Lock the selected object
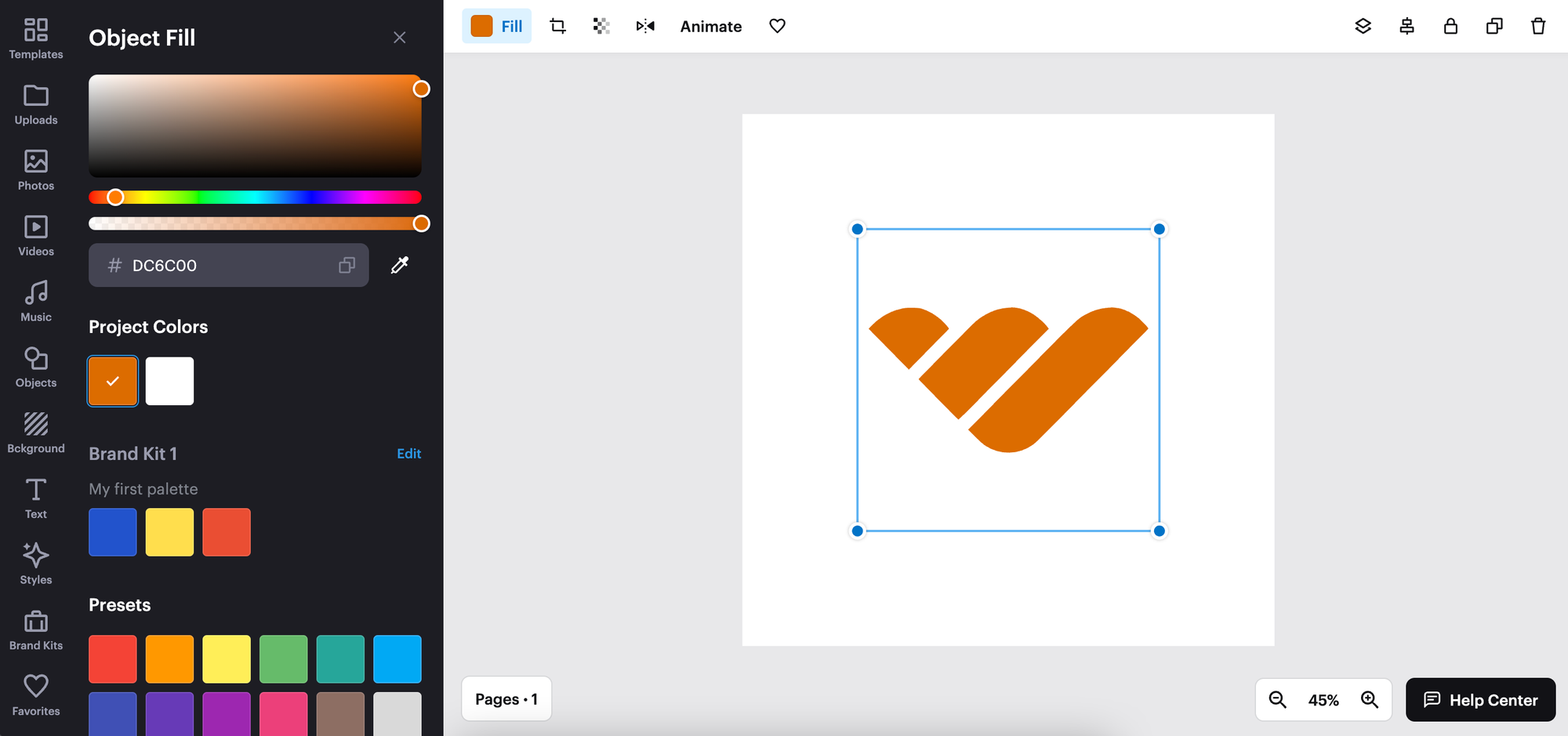Image resolution: width=1568 pixels, height=736 pixels. [x=1450, y=26]
